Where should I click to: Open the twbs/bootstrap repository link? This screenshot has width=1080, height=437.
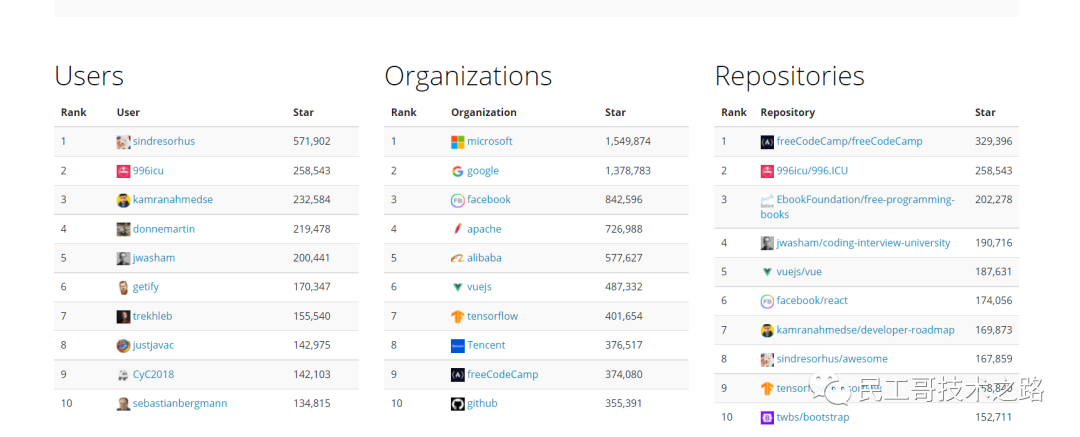click(x=812, y=417)
